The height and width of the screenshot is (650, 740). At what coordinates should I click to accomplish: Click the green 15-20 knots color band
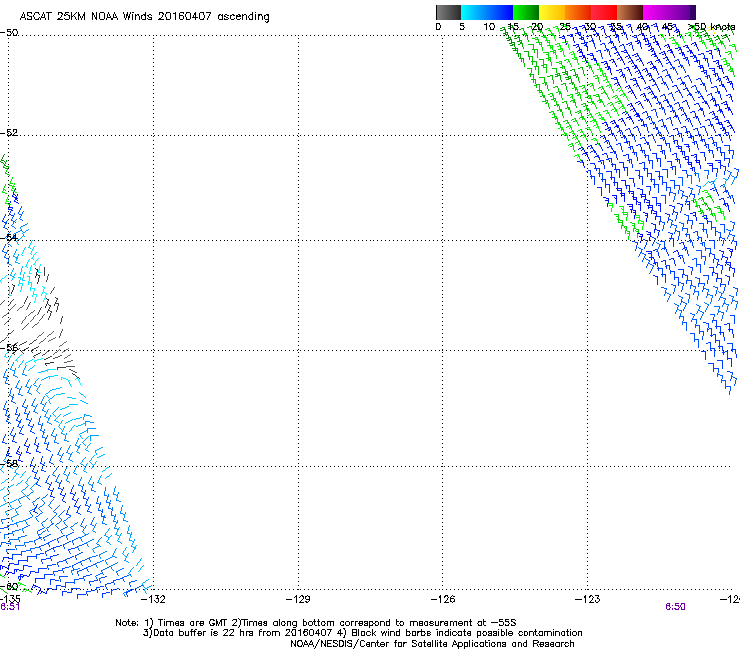coord(526,12)
